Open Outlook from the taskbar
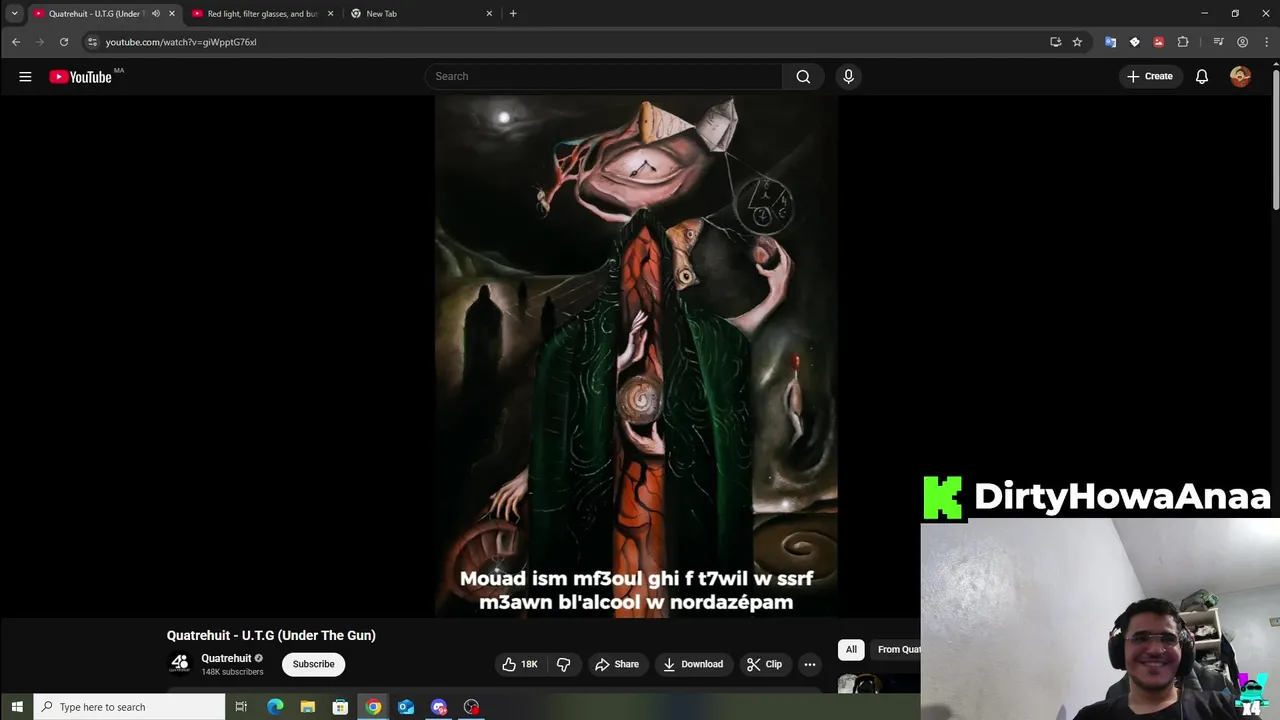The image size is (1280, 720). coord(406,707)
